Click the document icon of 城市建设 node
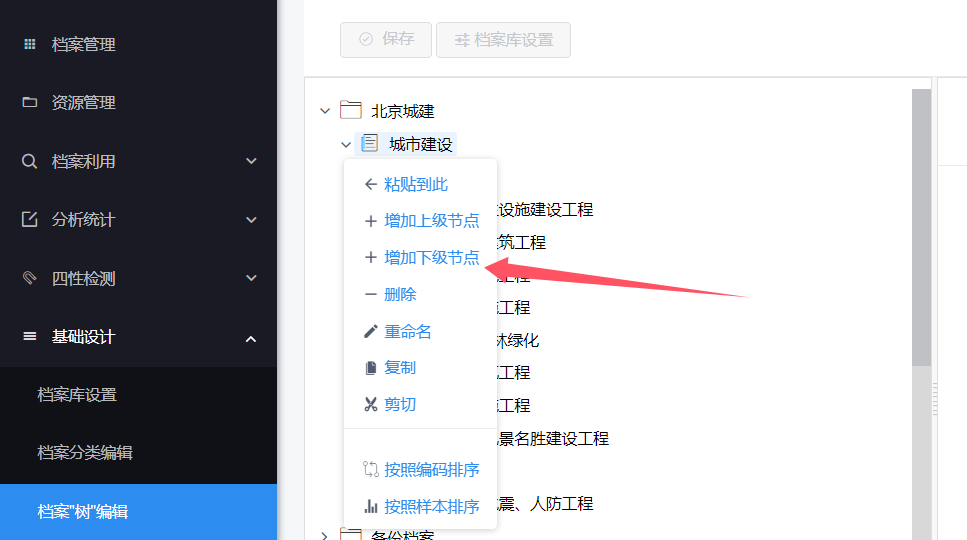The width and height of the screenshot is (967, 540). pyautogui.click(x=369, y=143)
